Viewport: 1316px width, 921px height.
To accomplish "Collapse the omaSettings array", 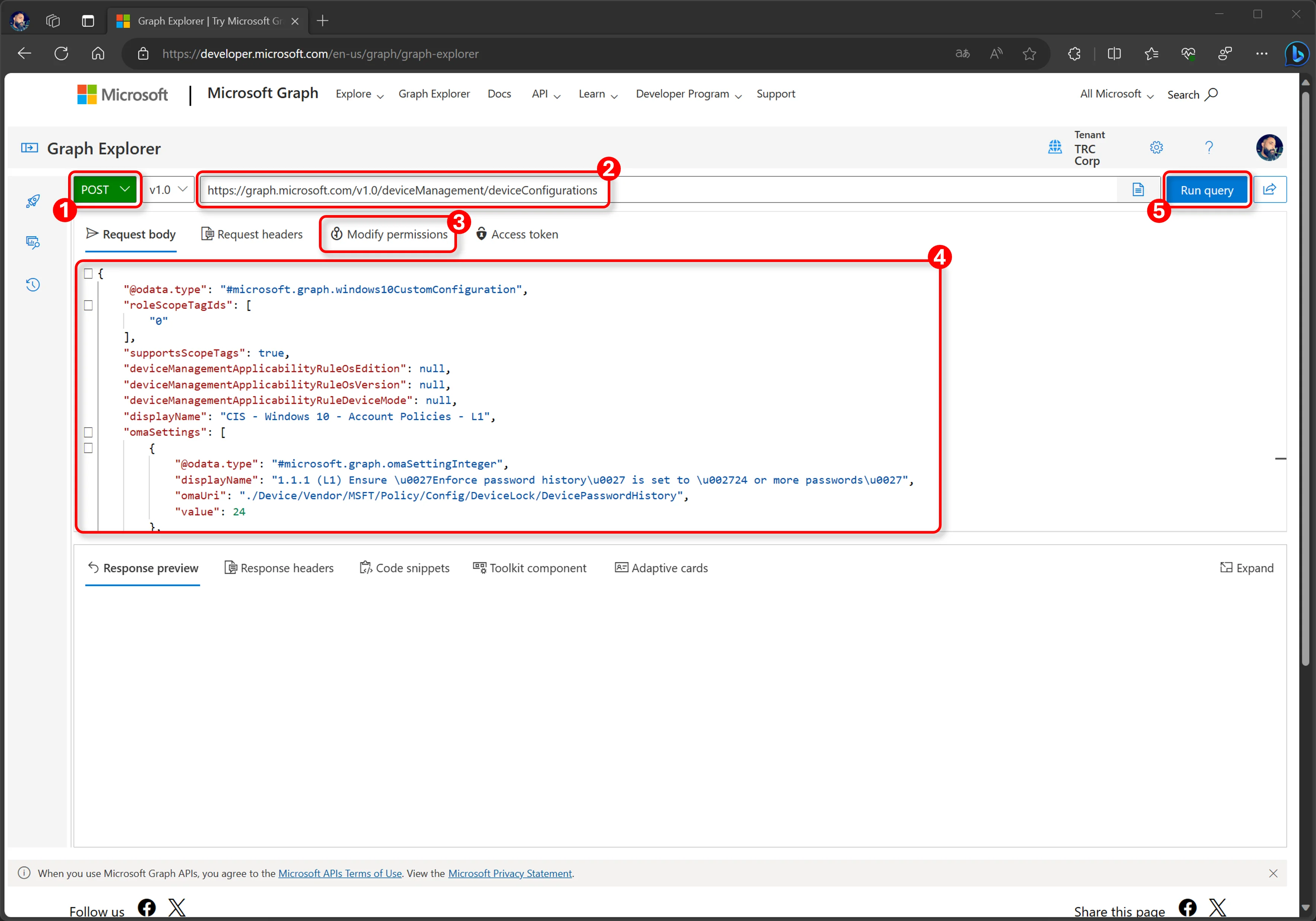I will (88, 432).
